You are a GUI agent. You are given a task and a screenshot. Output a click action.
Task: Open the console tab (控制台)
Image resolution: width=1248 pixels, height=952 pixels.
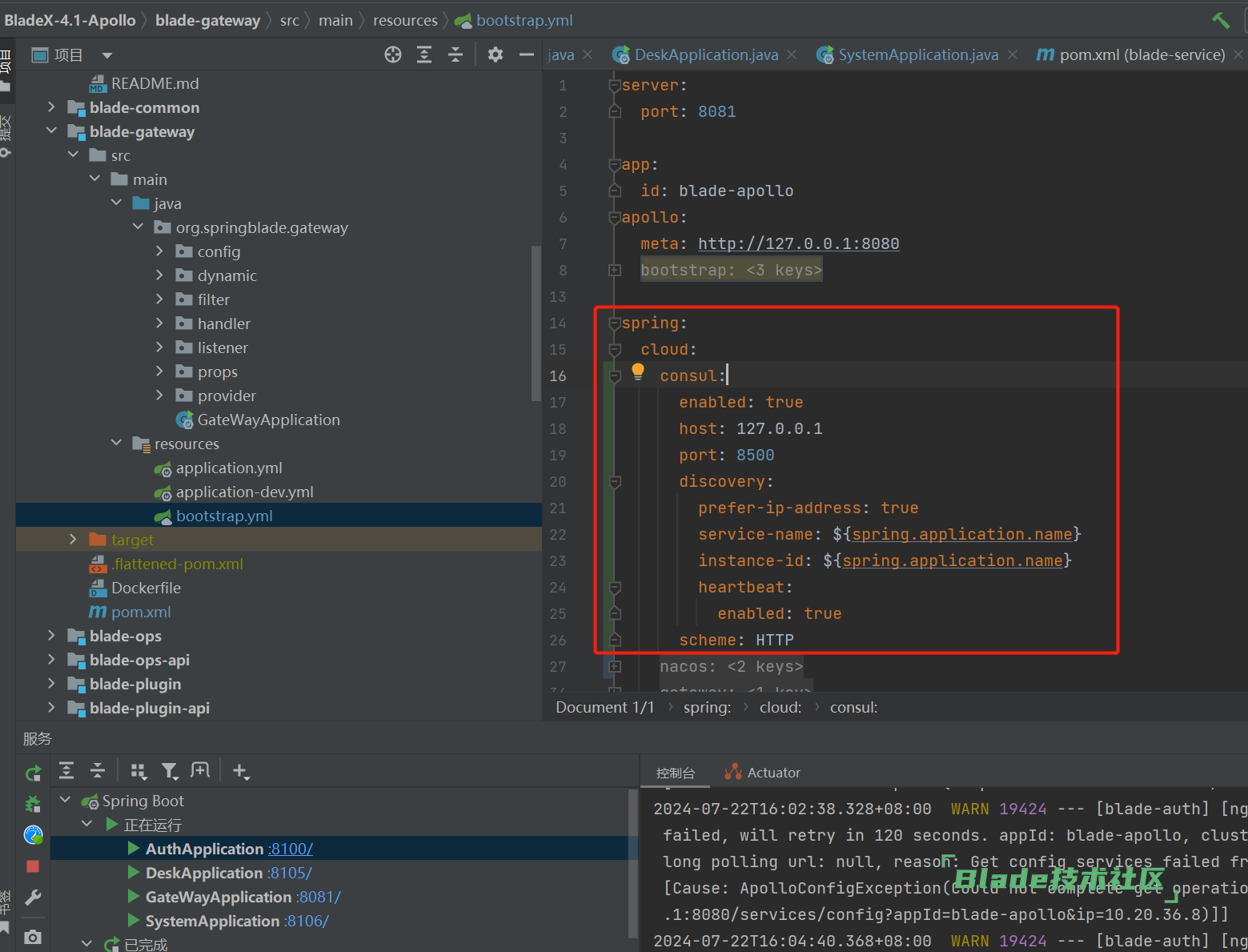[676, 773]
